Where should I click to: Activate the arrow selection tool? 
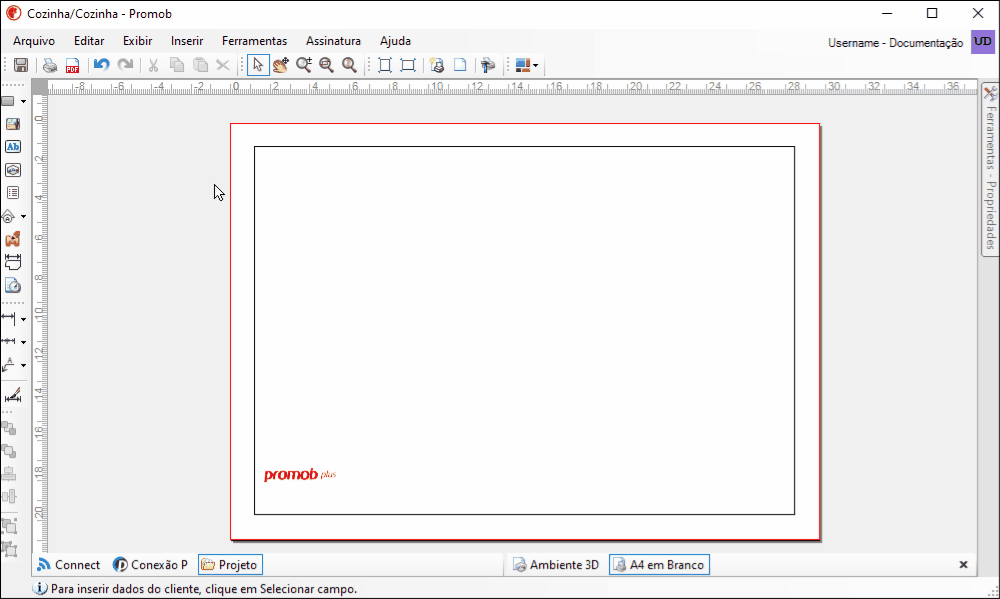coord(258,65)
